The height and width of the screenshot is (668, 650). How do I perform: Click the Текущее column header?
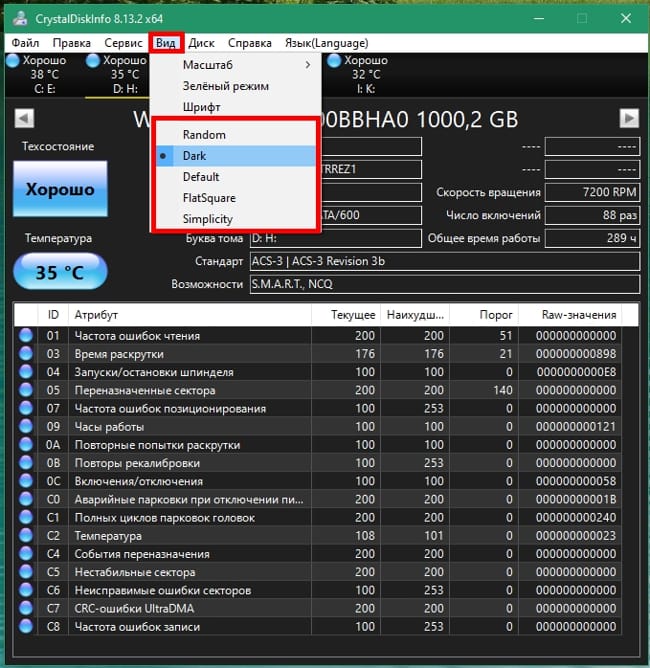coord(346,315)
